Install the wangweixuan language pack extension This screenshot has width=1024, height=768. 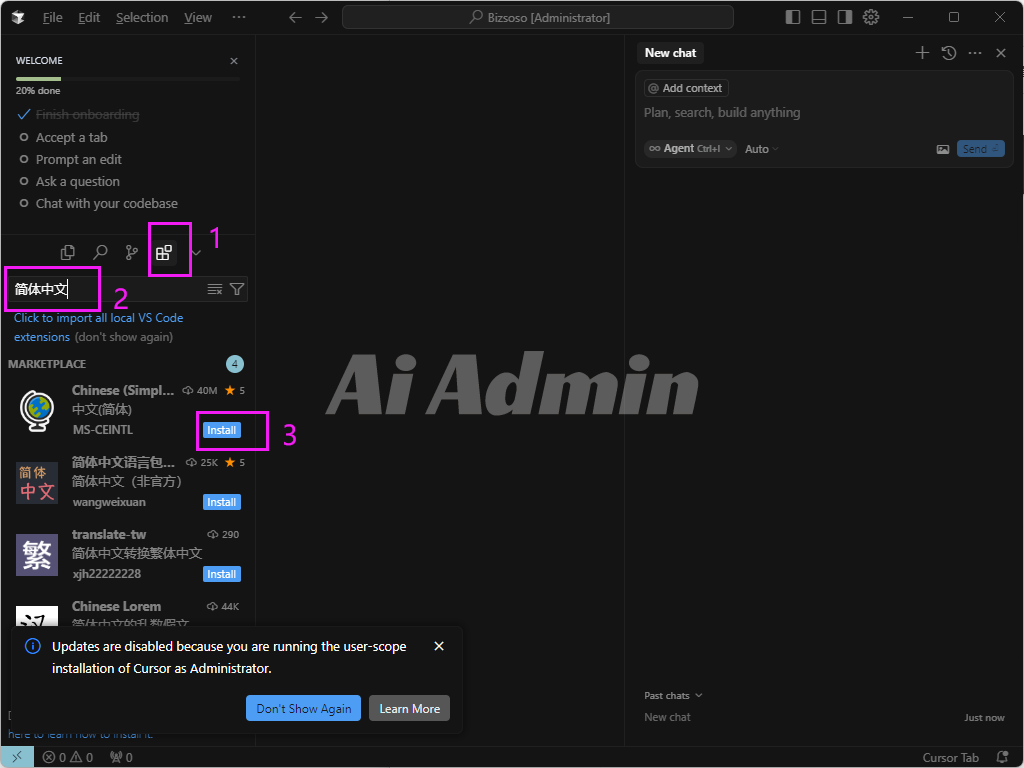pyautogui.click(x=221, y=502)
